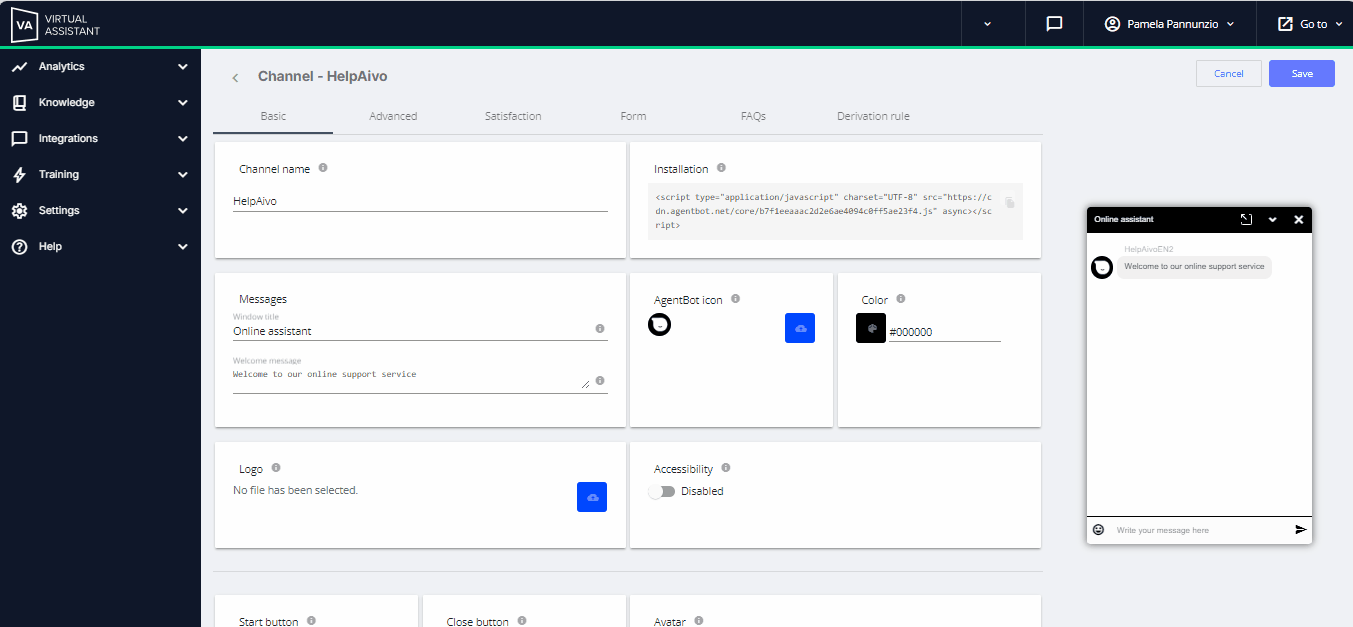Screen dimensions: 1353x627
Task: Click the #000000 color hex field
Action: (944, 332)
